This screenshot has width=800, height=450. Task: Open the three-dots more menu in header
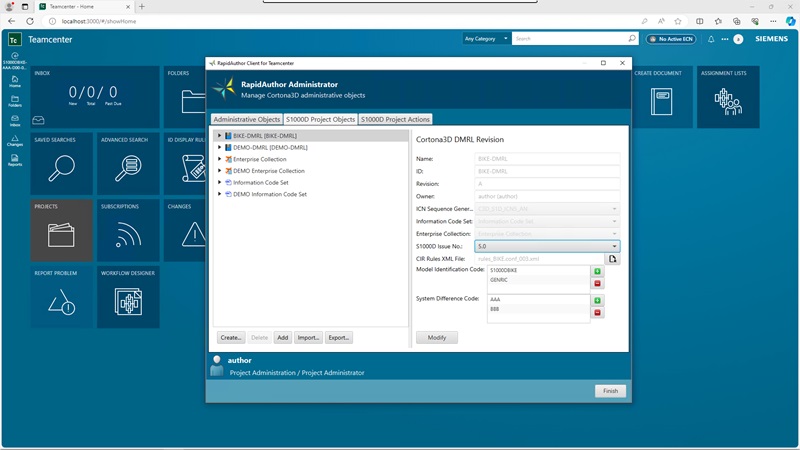[x=724, y=39]
